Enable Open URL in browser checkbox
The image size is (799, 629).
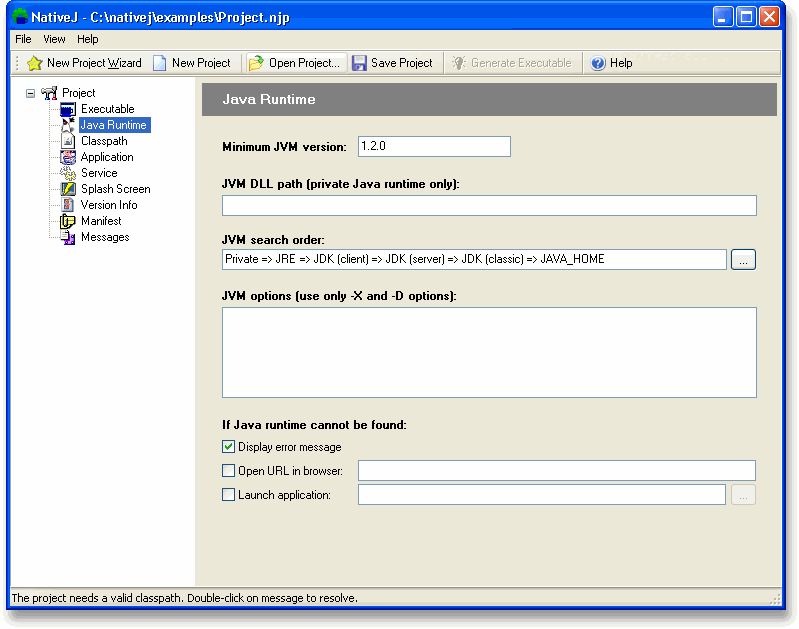pyautogui.click(x=229, y=471)
